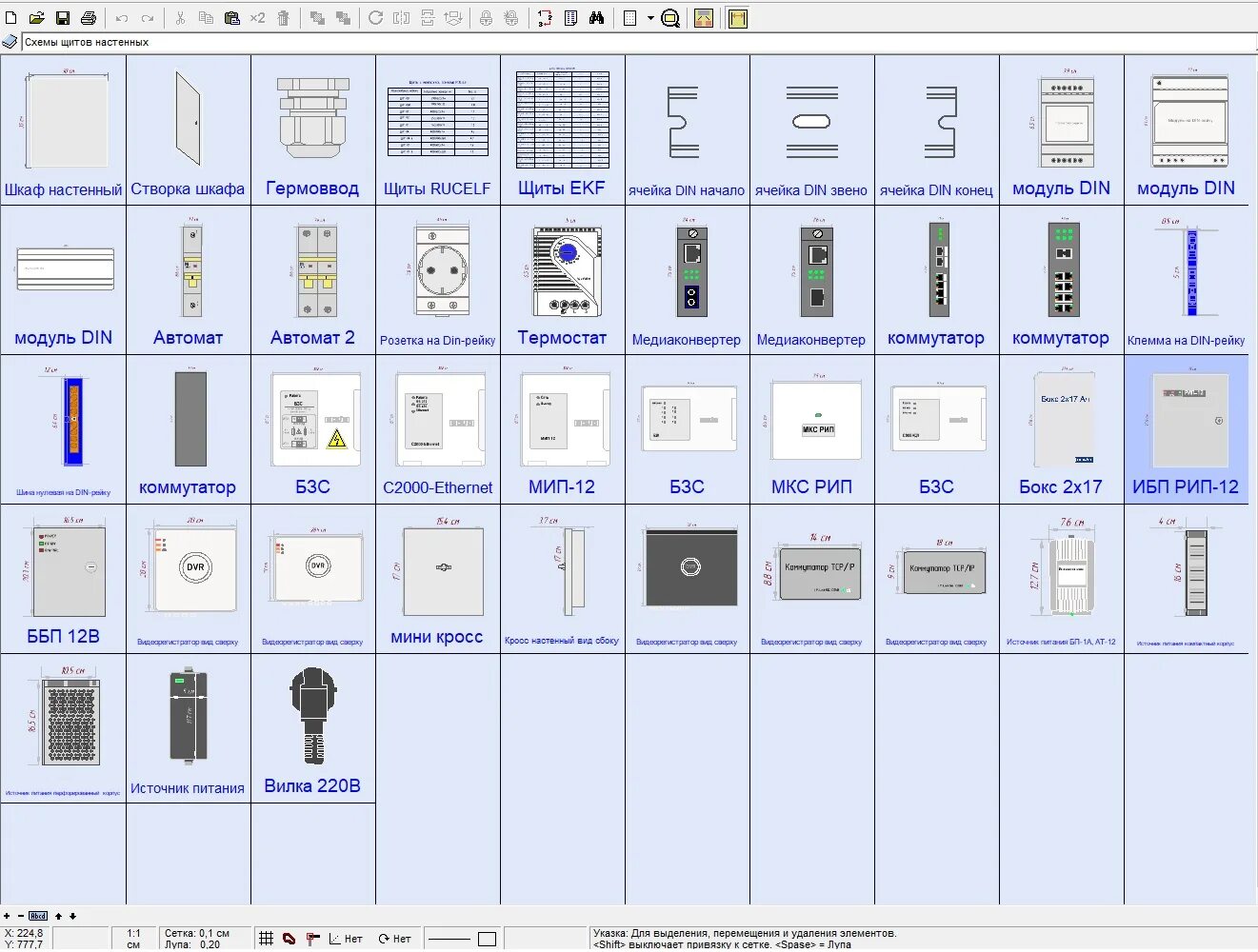
Task: Mirror selection vertically
Action: point(428,18)
